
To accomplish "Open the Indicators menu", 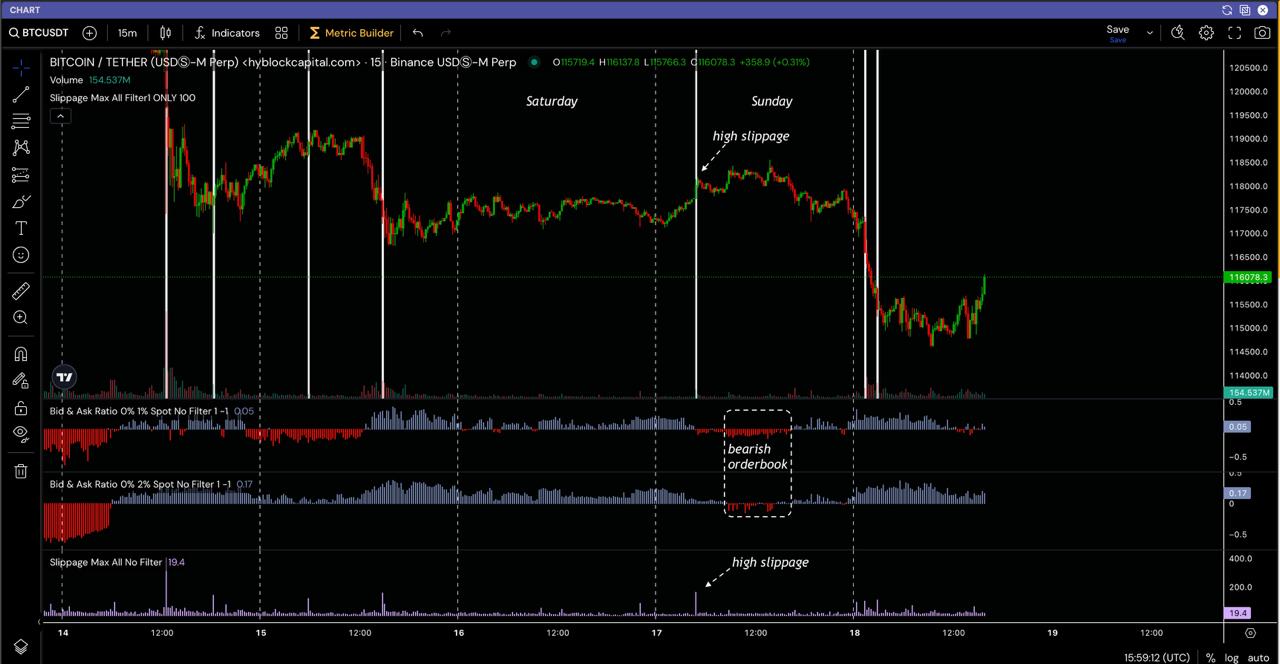I will coord(226,33).
